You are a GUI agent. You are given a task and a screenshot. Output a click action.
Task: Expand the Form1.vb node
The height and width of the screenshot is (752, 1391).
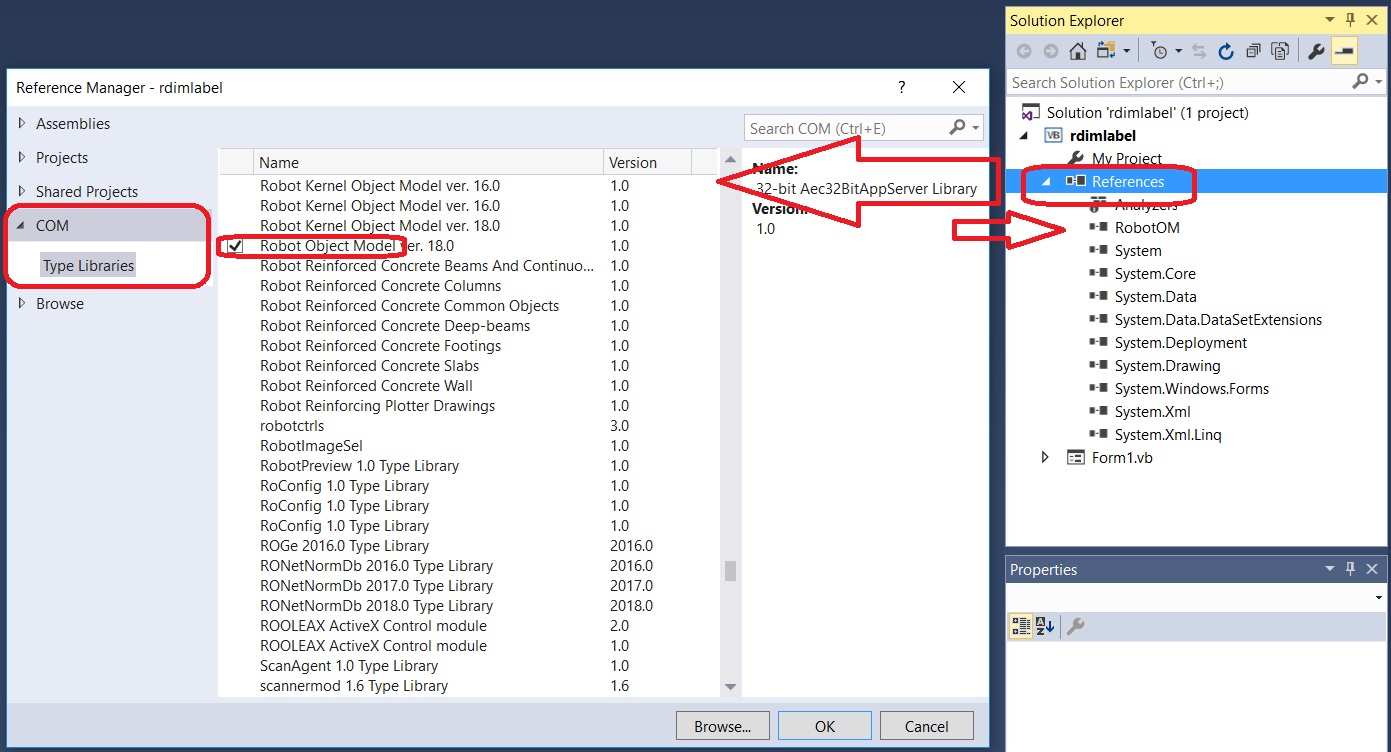[1044, 457]
